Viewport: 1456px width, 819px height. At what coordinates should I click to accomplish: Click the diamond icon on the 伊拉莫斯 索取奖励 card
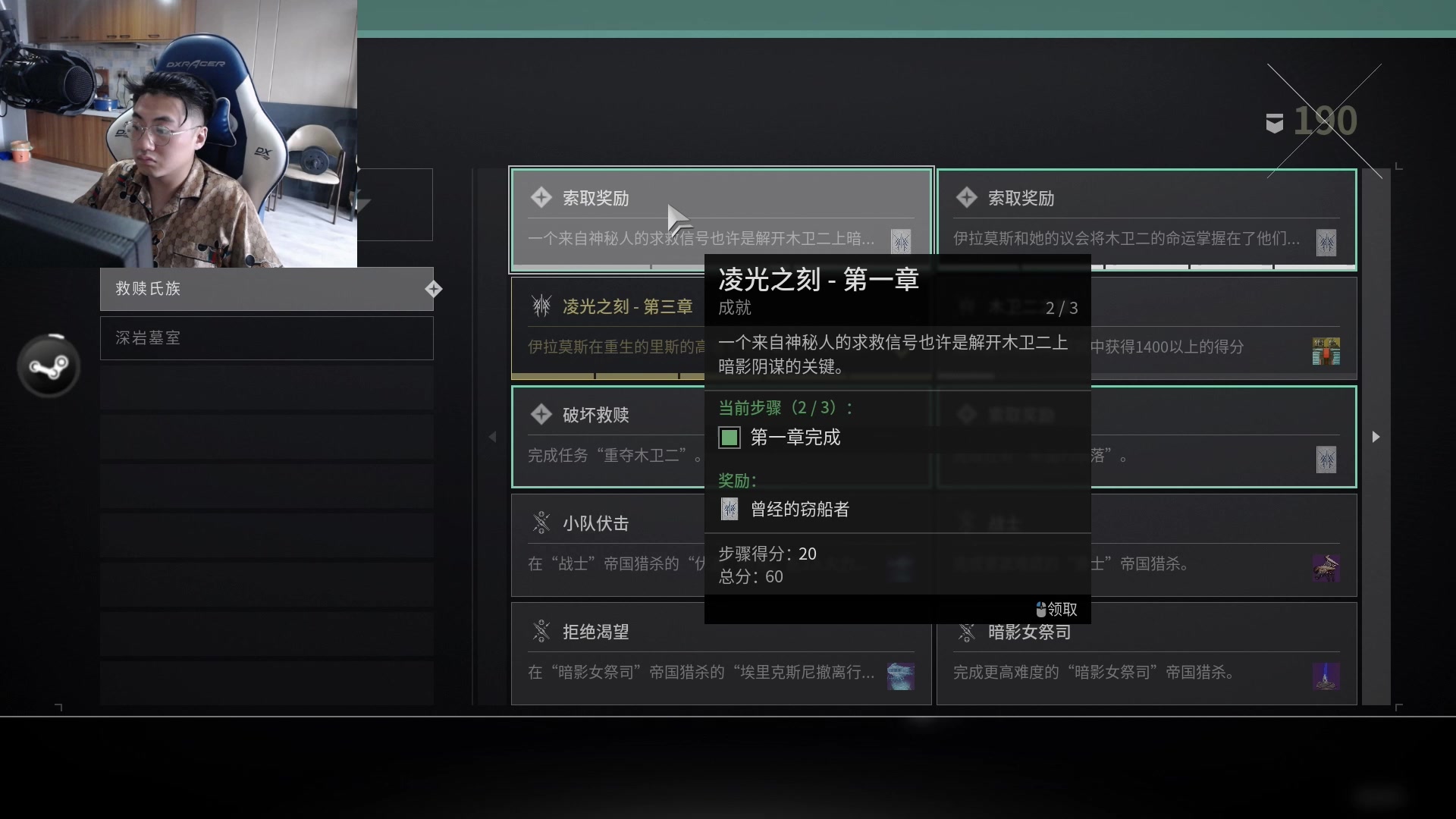coord(966,198)
